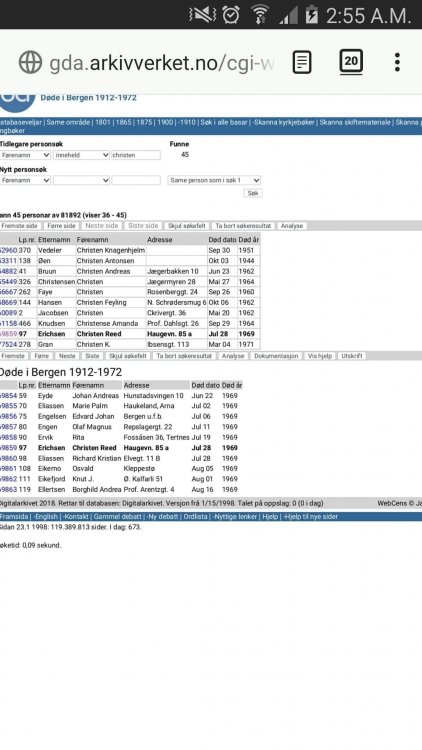Open the browser three-dot menu
422x750 pixels.
tap(397, 62)
